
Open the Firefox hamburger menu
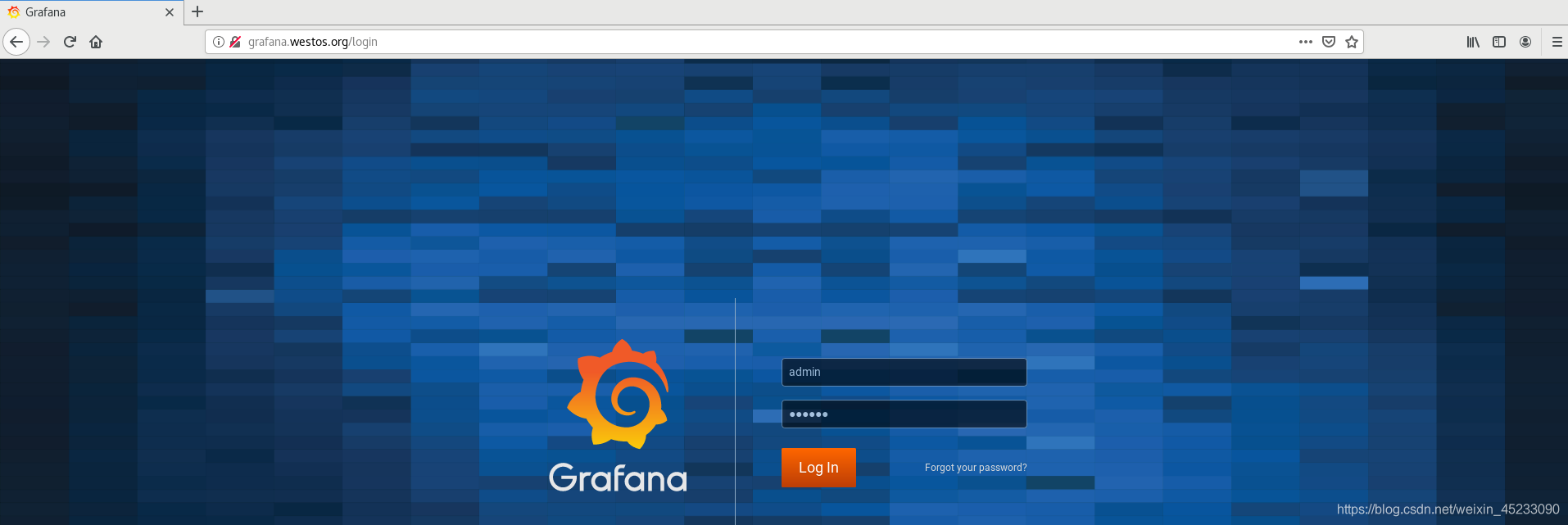[1557, 42]
